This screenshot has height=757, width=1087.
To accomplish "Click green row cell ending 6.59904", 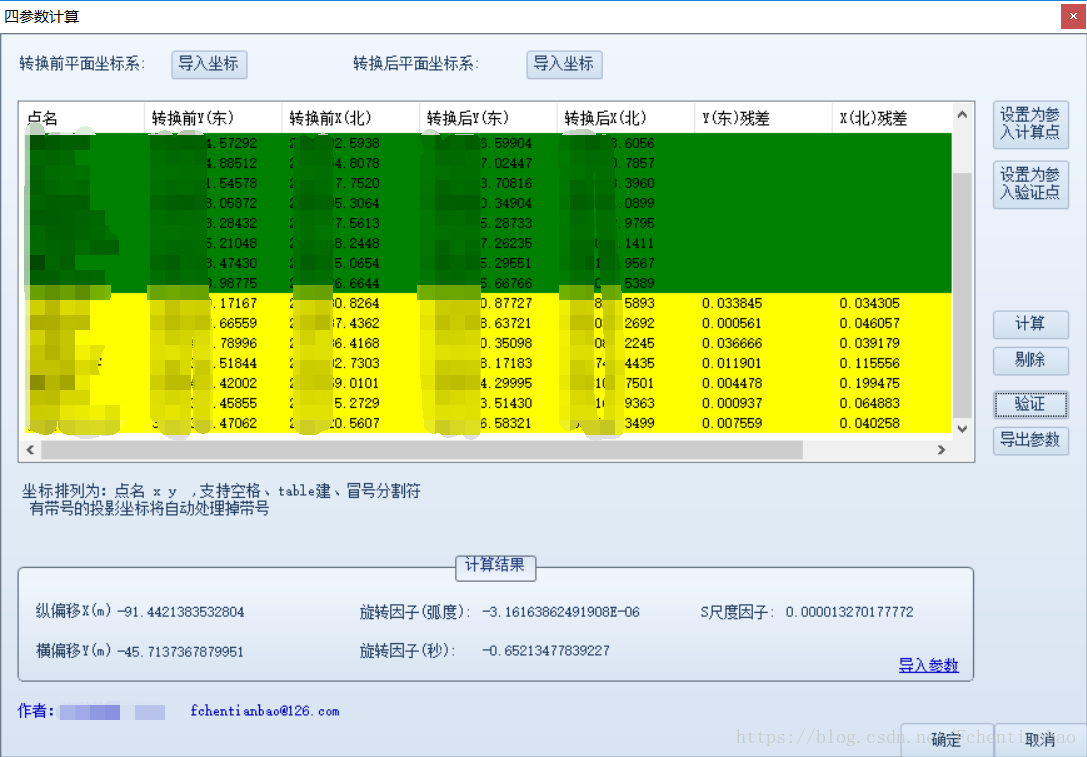I will click(507, 143).
